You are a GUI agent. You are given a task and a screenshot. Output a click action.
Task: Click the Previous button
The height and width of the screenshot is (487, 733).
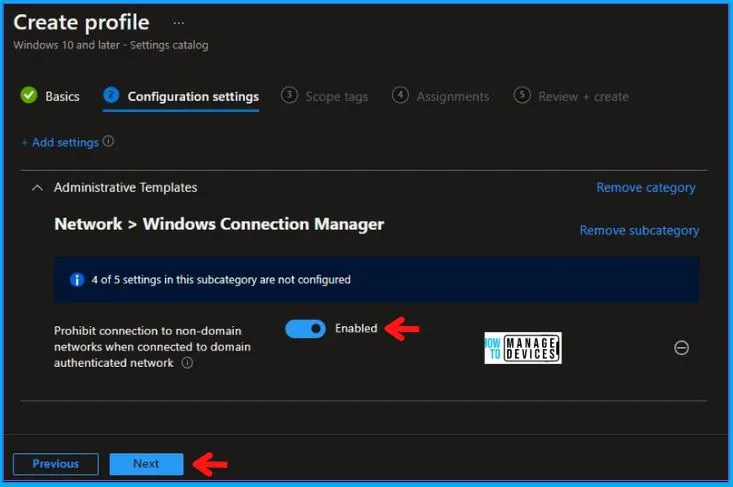point(56,464)
